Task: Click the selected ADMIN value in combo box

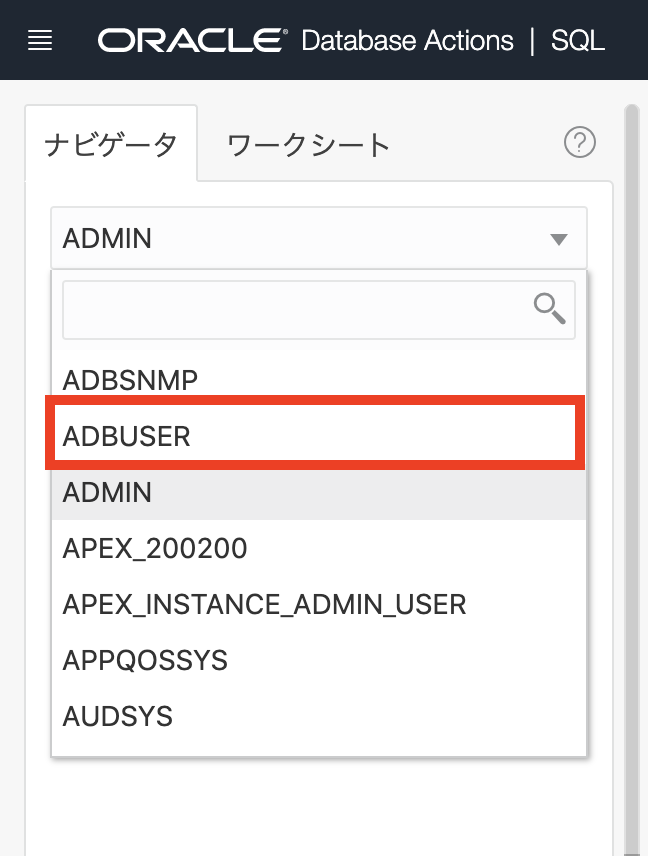Action: (107, 239)
